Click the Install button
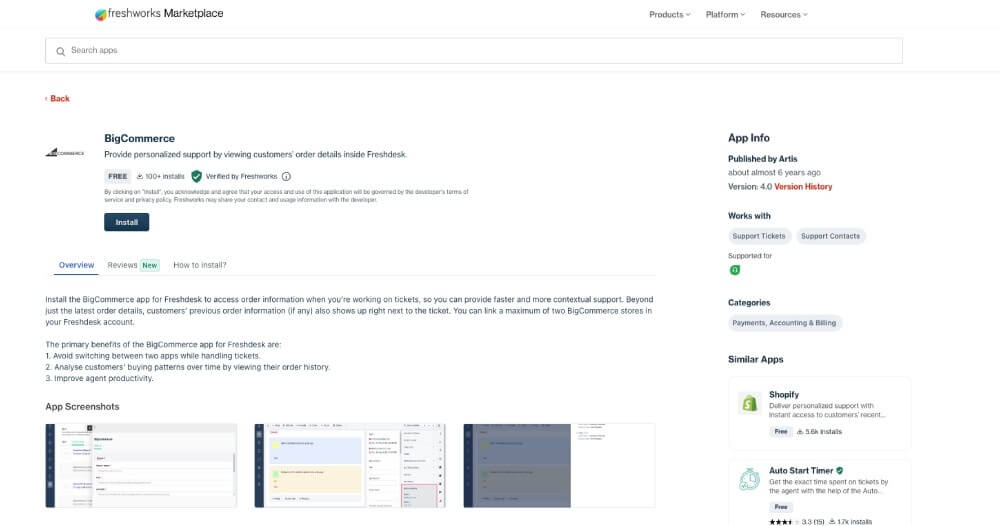The width and height of the screenshot is (1000, 526). [126, 222]
